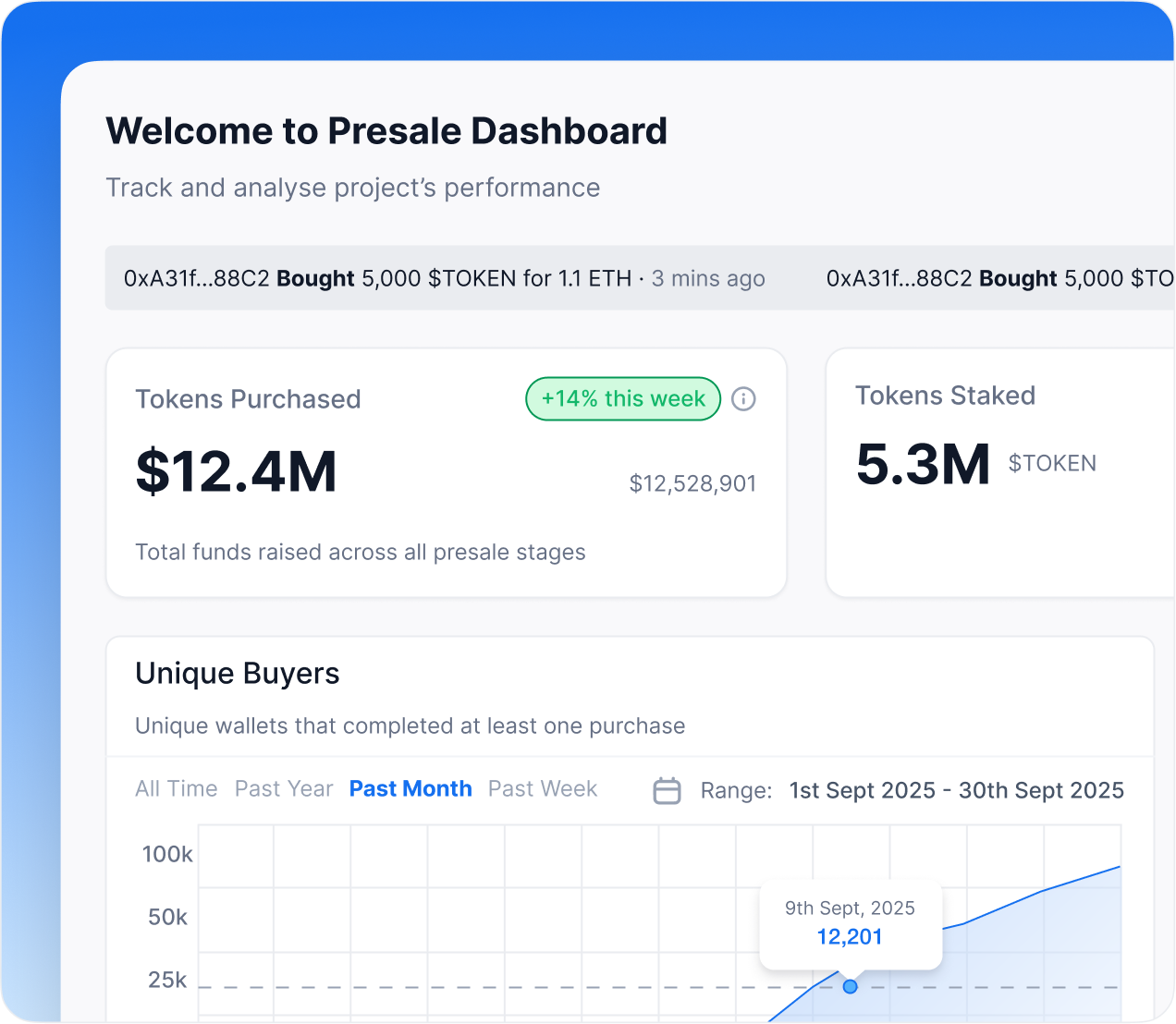
Task: Open the calendar icon next to Range
Action: pos(668,791)
